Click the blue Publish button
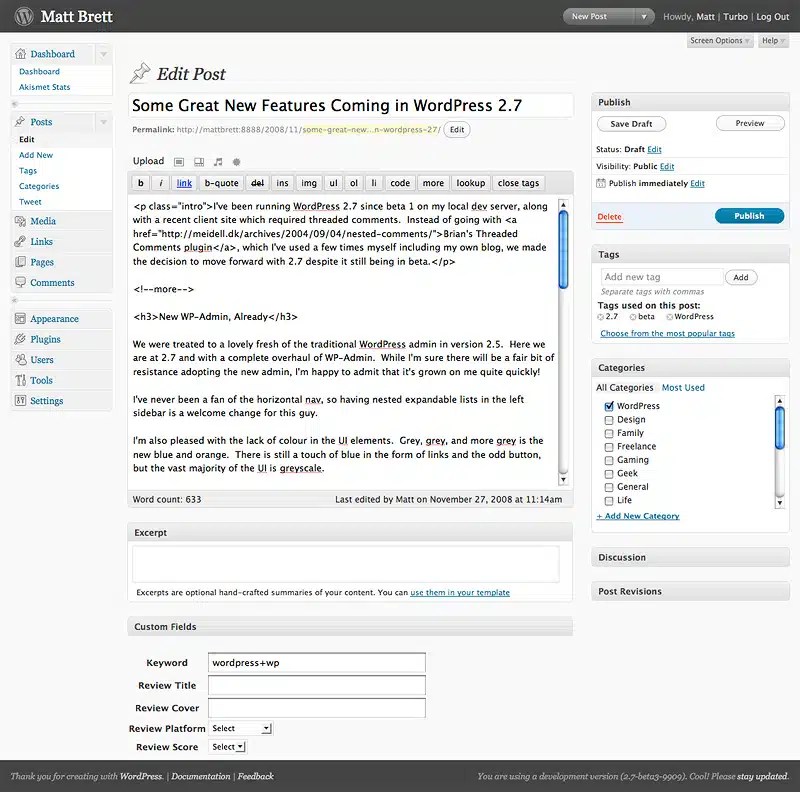This screenshot has width=800, height=792. [x=749, y=216]
